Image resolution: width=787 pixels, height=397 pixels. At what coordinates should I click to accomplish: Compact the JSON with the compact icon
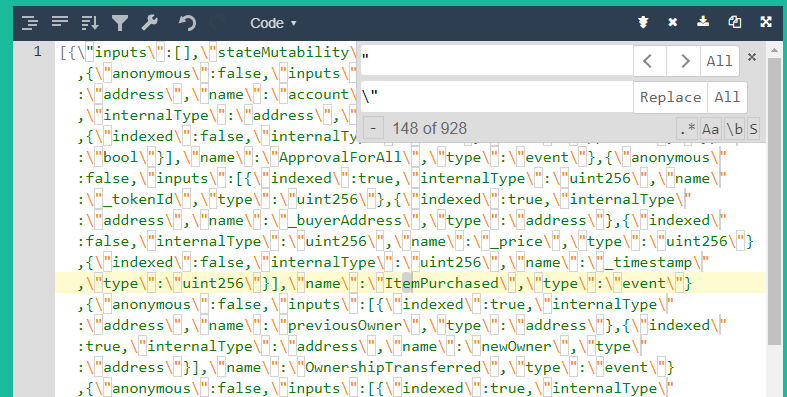(60, 23)
